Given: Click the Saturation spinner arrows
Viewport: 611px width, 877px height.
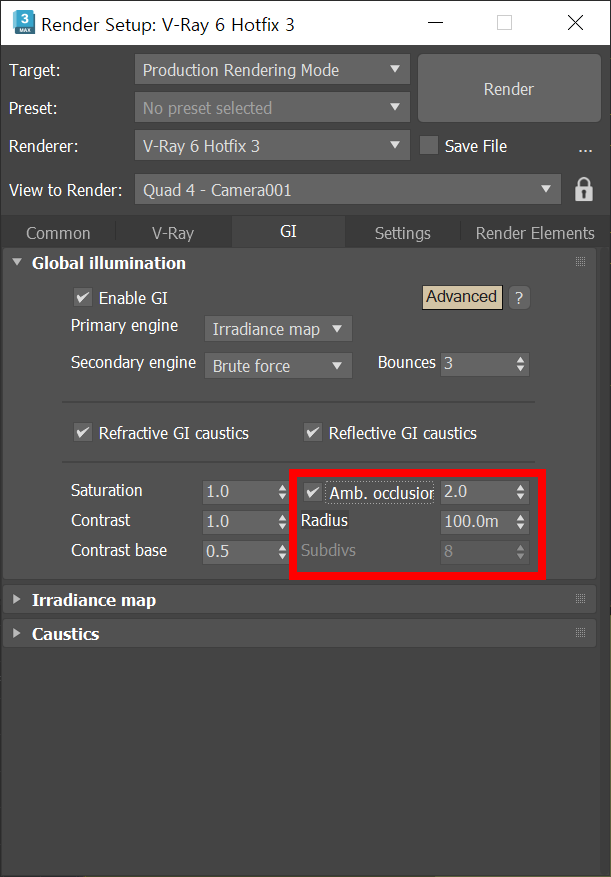Looking at the screenshot, I should (x=283, y=492).
